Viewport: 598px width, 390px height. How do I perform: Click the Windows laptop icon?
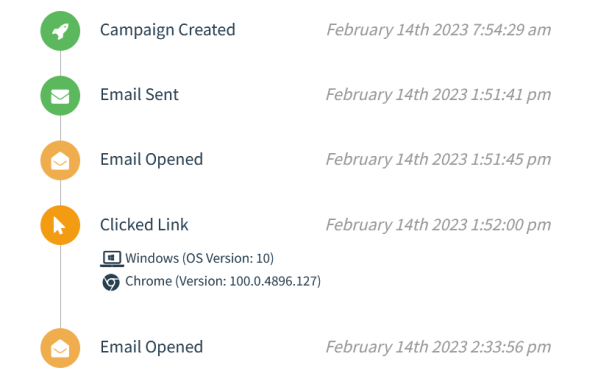tap(112, 258)
